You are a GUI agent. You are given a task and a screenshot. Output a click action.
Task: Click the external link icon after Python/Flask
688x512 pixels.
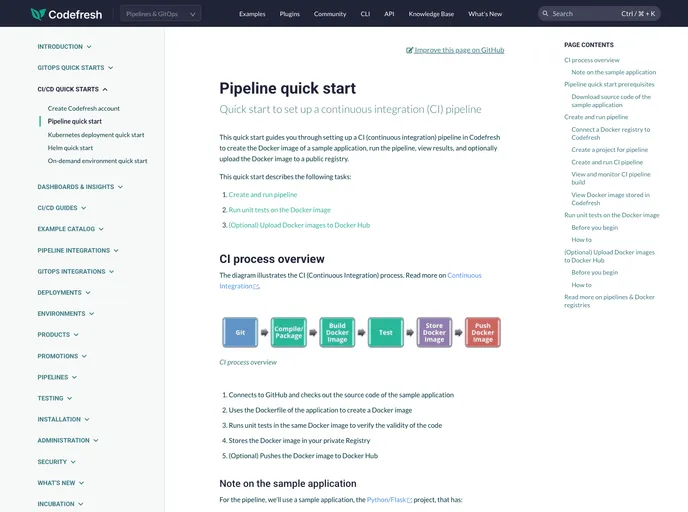[x=410, y=500]
